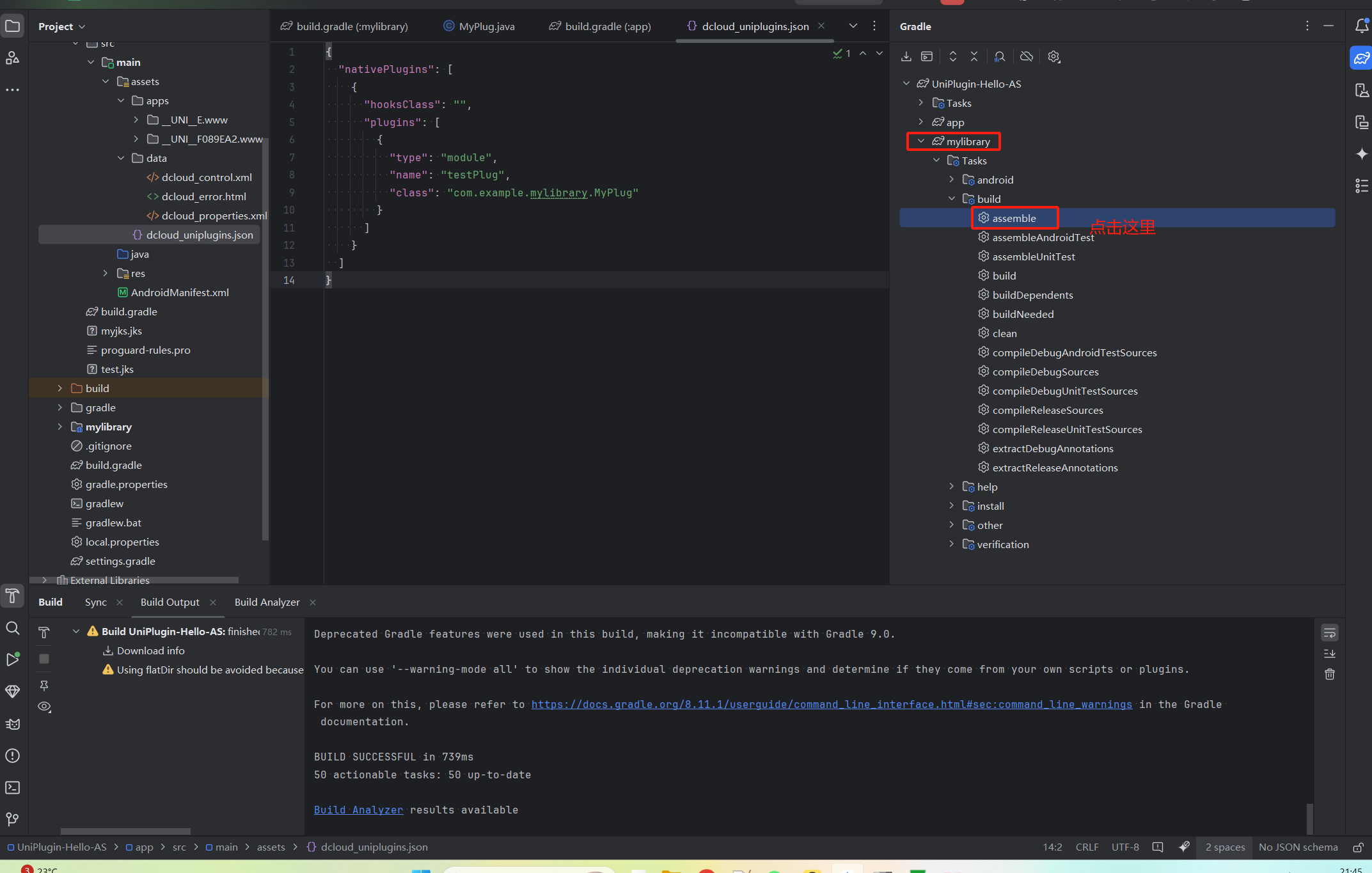Open the Build Analyzer results link

coord(358,810)
